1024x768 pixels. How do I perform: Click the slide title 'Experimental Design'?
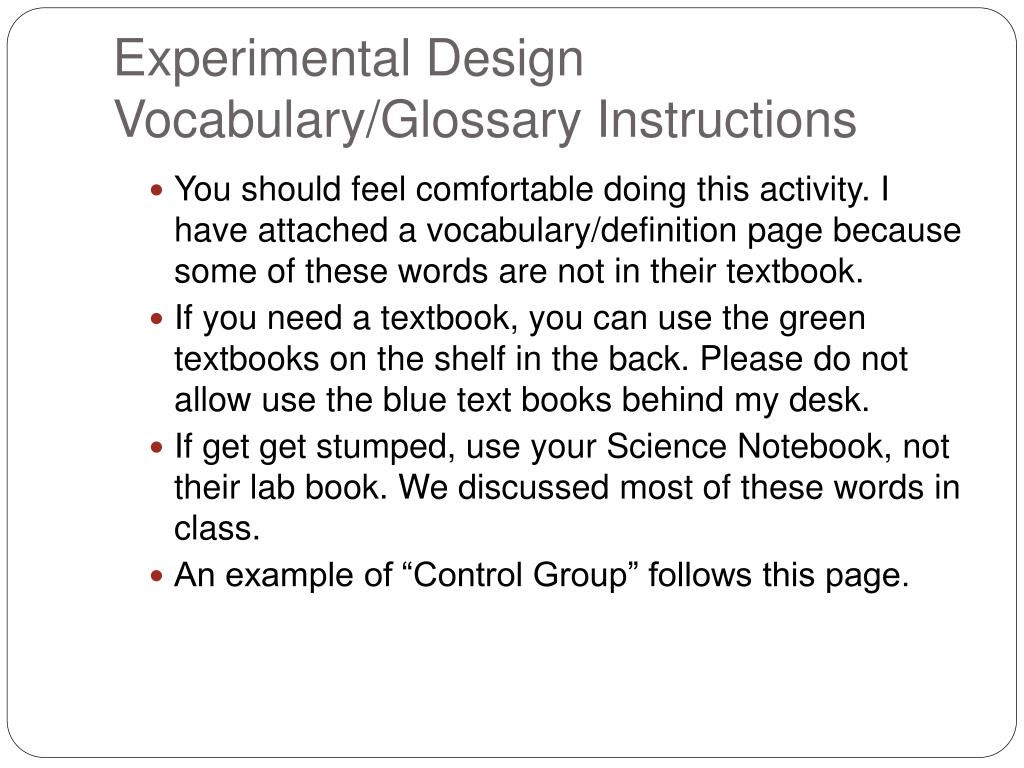(x=349, y=59)
